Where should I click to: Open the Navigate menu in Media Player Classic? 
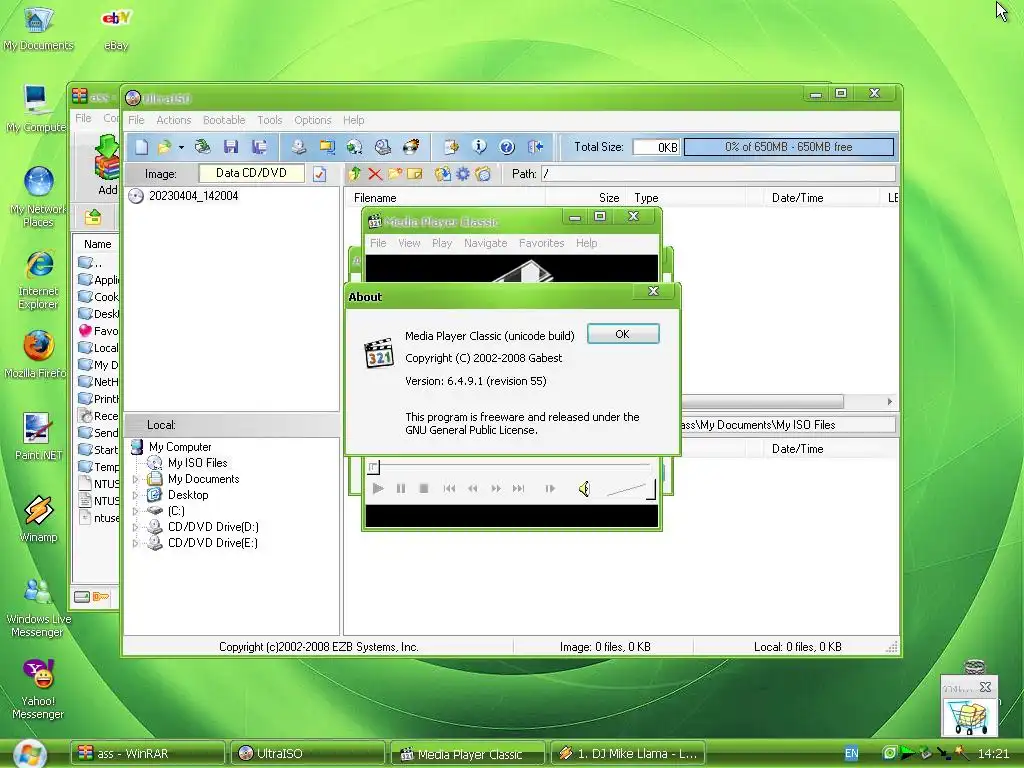tap(485, 243)
